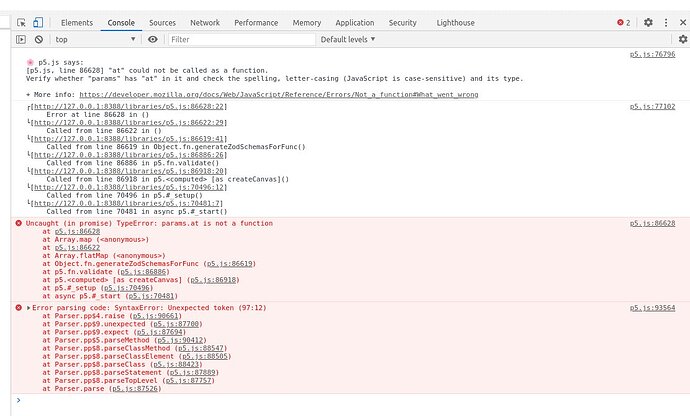Open stack link p5.js:86628:22
Image resolution: width=690 pixels, height=416 pixels.
pyautogui.click(x=129, y=106)
